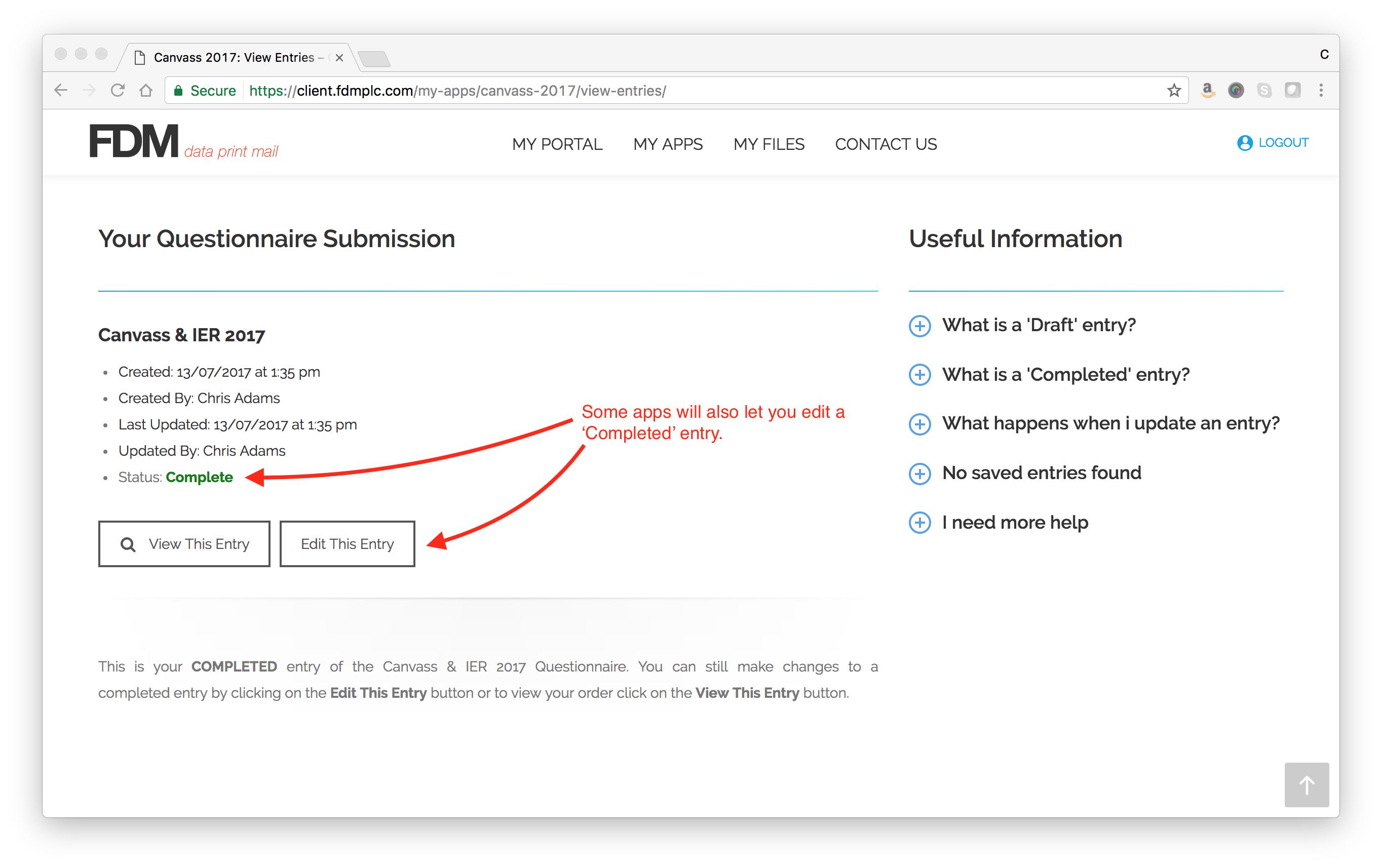Expand "What is a 'Draft' entry?"
The width and height of the screenshot is (1382, 868).
tap(919, 326)
